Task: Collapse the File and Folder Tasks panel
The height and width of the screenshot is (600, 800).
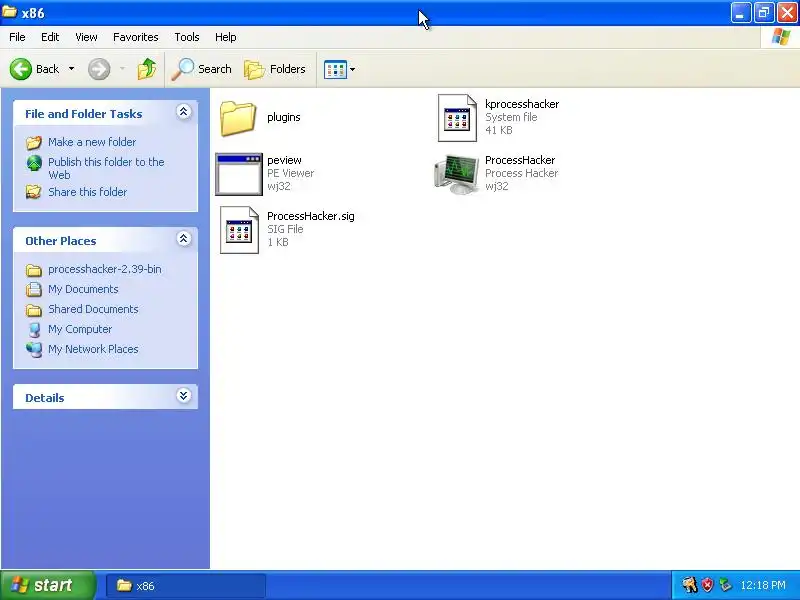Action: (x=184, y=112)
